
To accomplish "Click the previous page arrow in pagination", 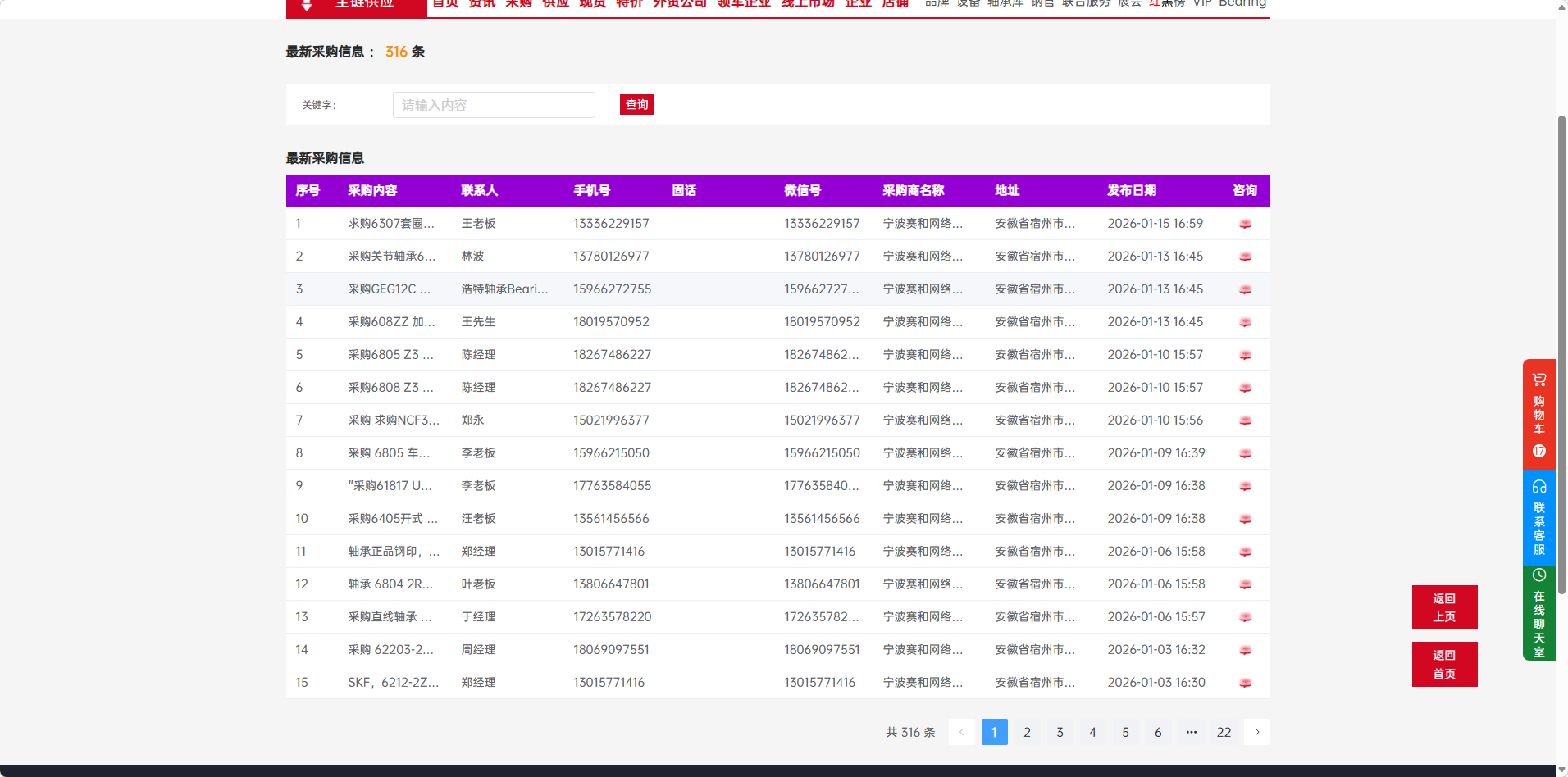I will coord(961,732).
